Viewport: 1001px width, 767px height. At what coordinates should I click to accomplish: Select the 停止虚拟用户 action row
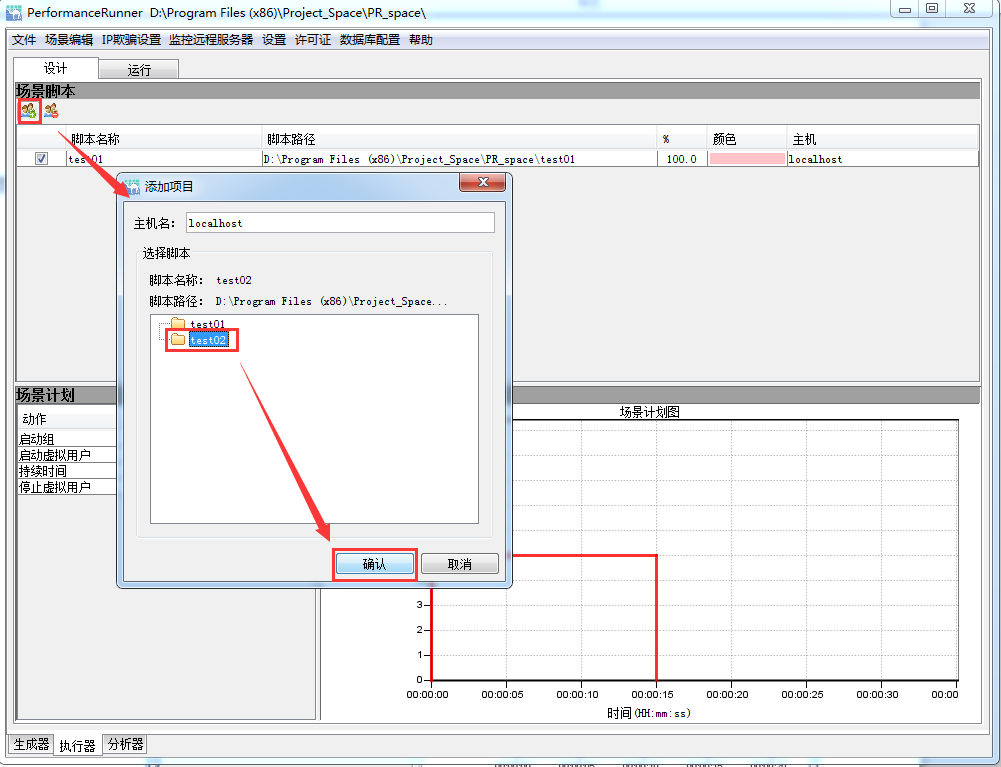pyautogui.click(x=67, y=487)
